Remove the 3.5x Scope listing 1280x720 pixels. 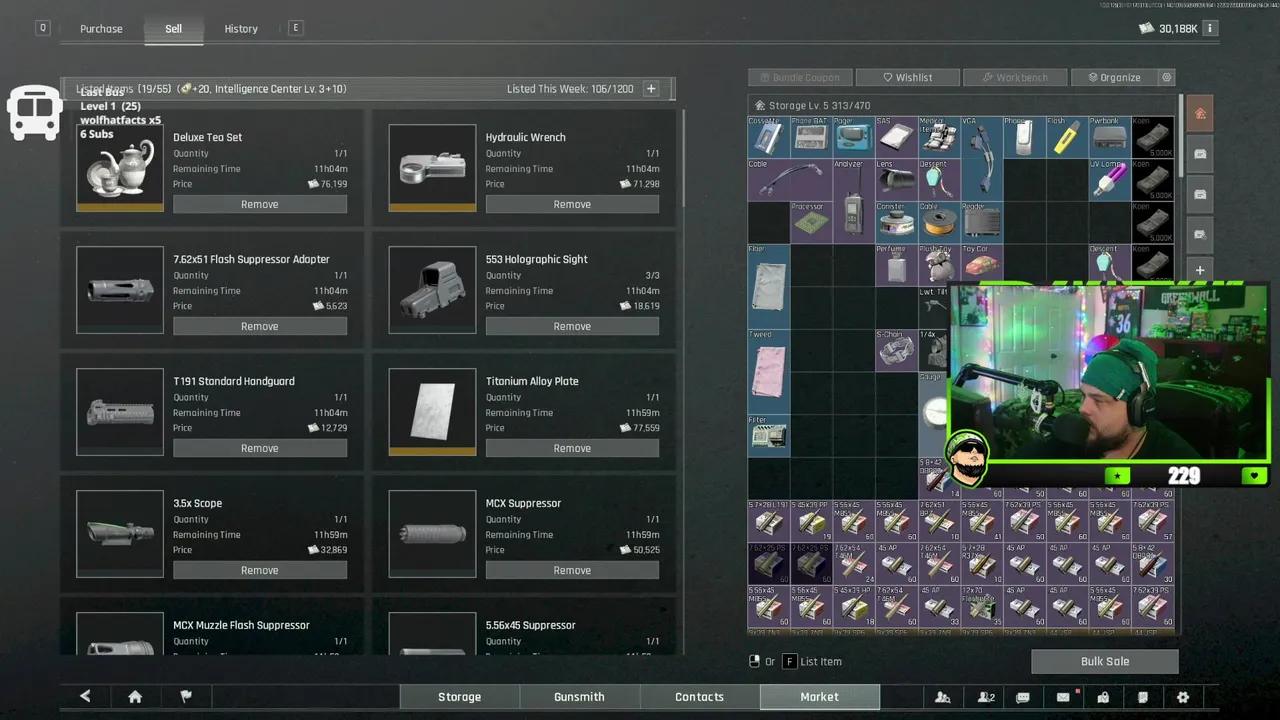[260, 570]
